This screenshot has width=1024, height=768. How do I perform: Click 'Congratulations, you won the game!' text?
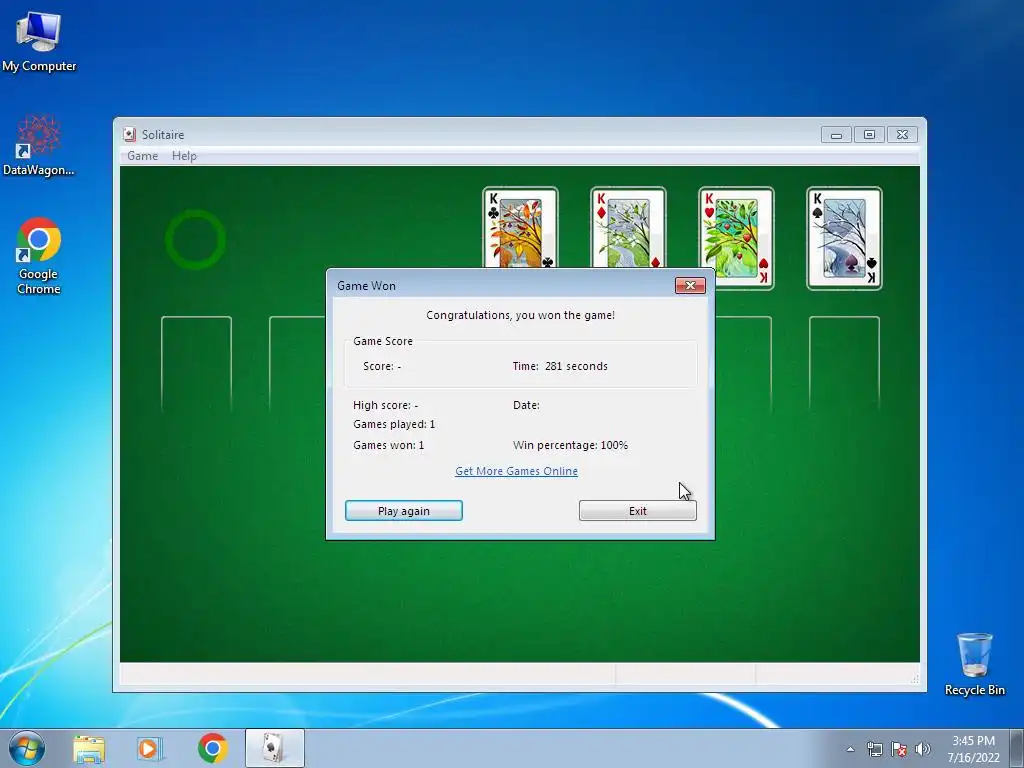pos(520,315)
